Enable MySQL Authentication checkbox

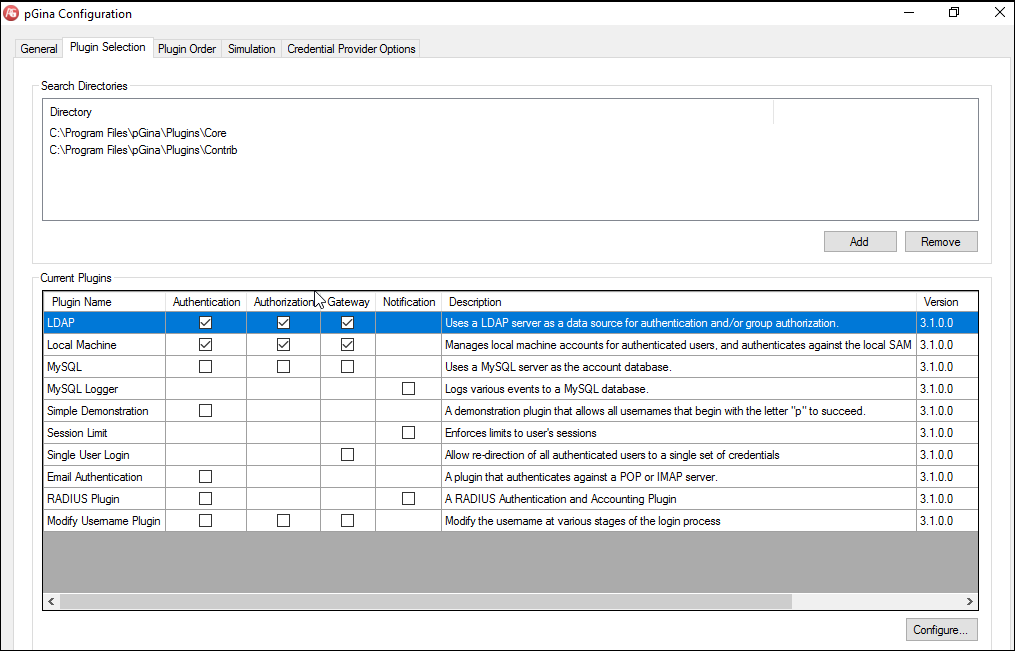coord(205,366)
